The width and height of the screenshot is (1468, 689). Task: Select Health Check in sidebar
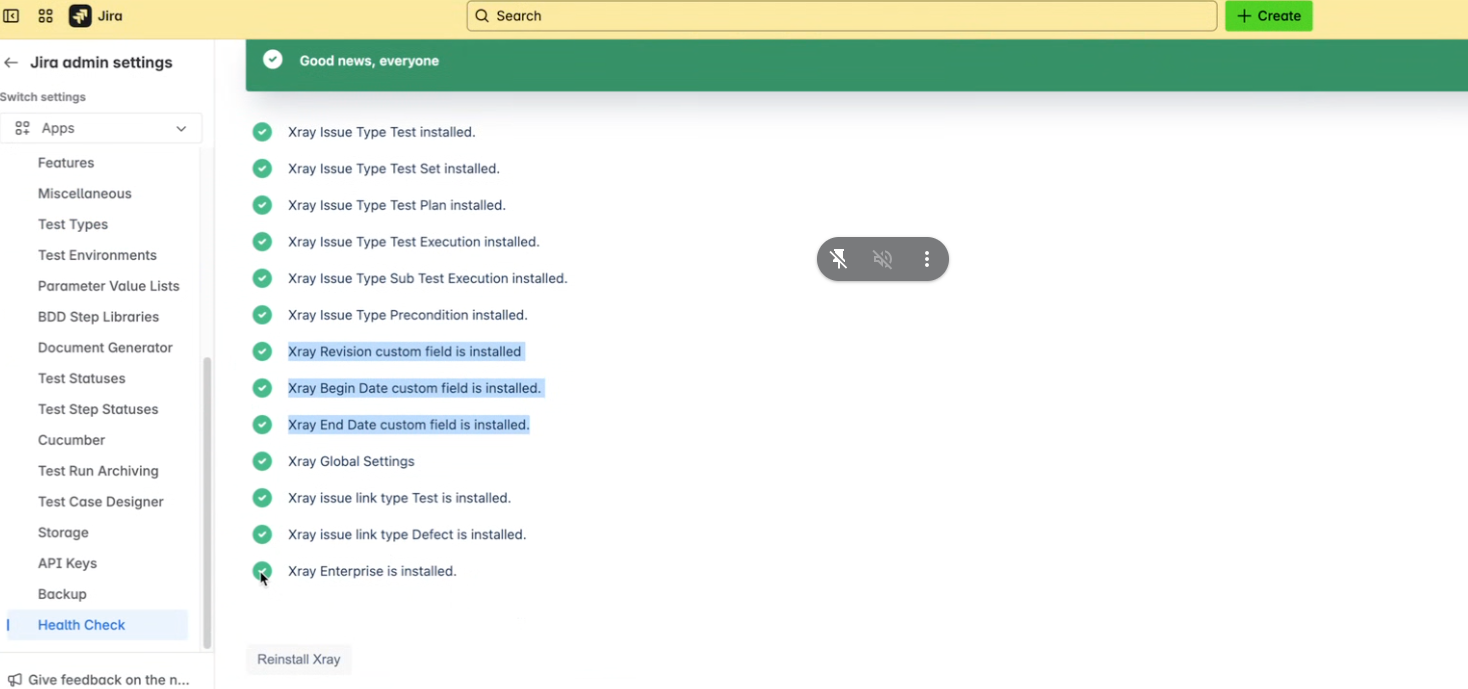81,625
